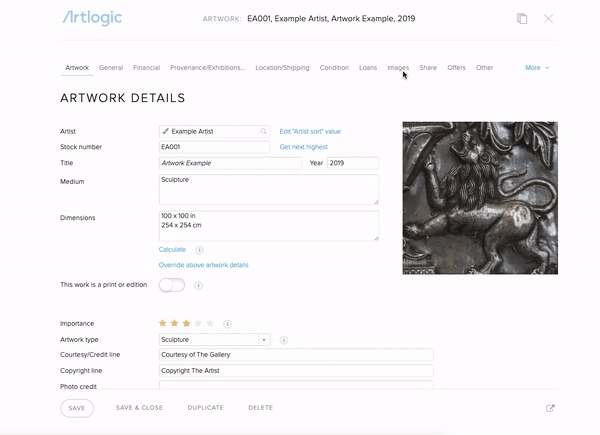This screenshot has width=600, height=435.
Task: Click the lion sculpture artwork thumbnail
Action: [480, 198]
